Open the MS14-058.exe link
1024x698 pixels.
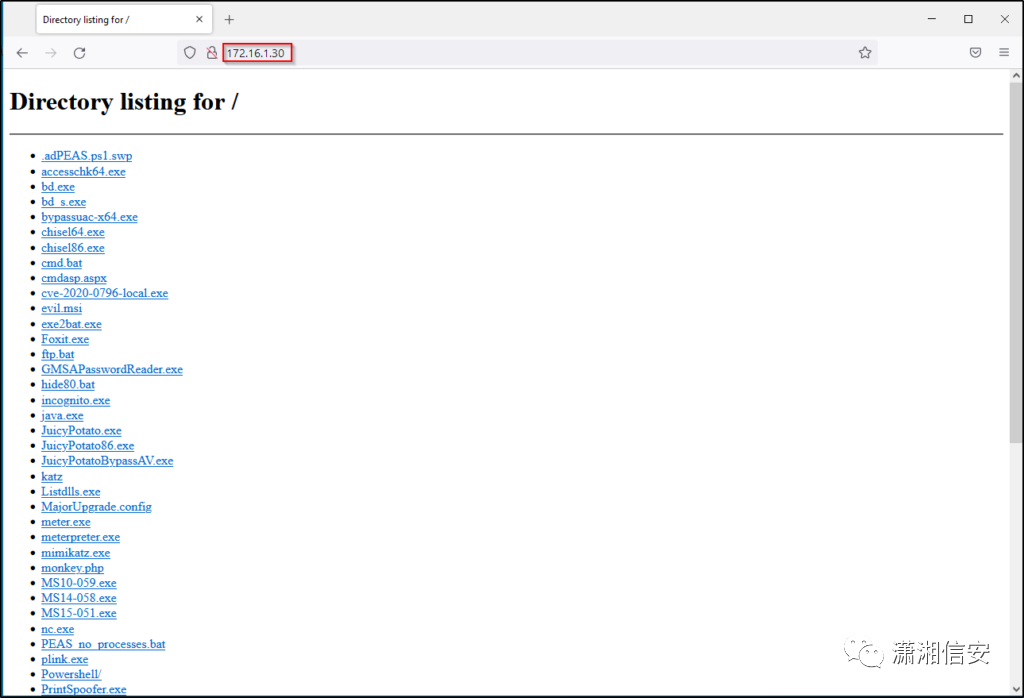[78, 598]
